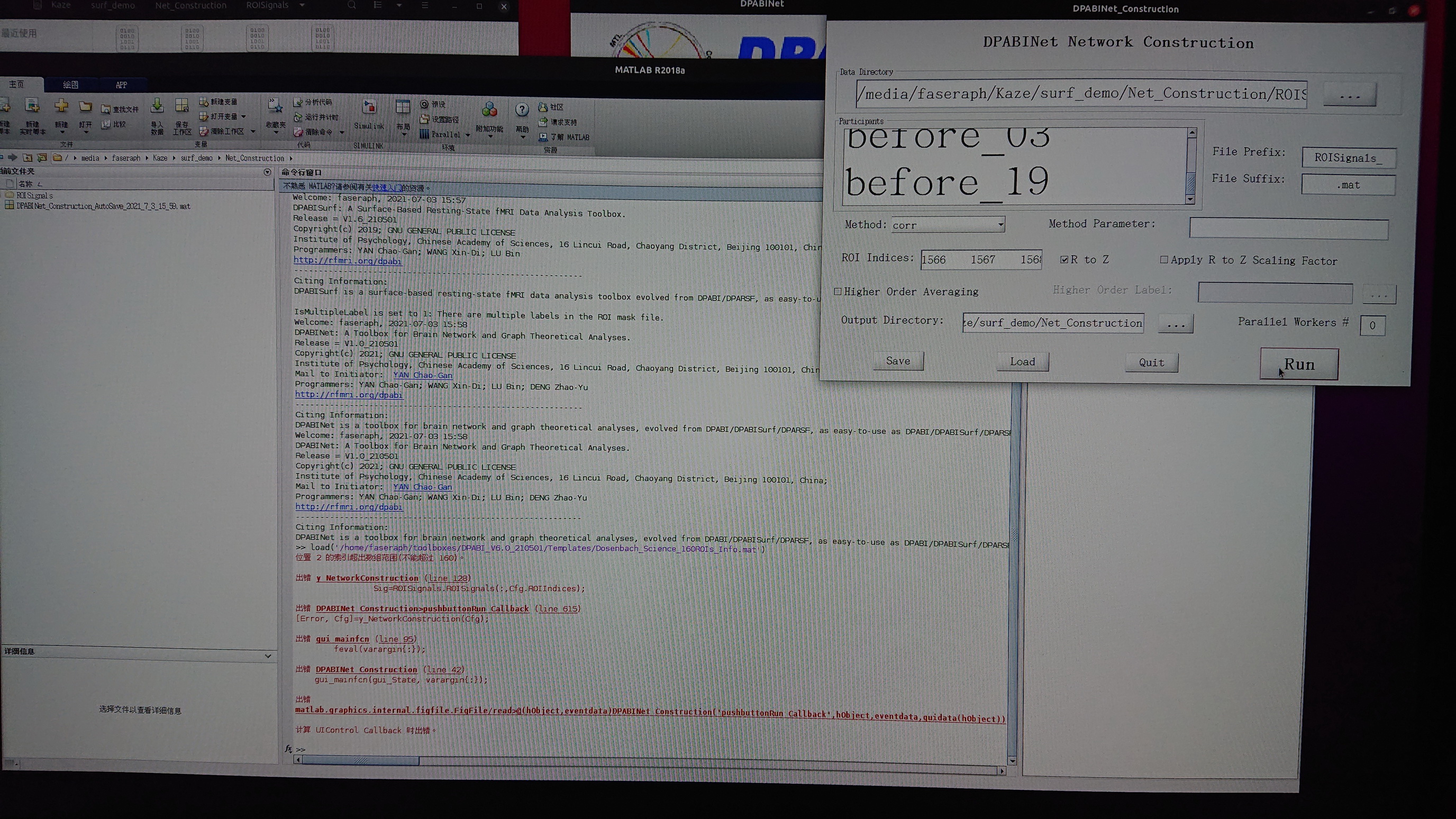This screenshot has width=1456, height=819.
Task: Switch to the Plots (绘图) ribbon tab
Action: pyautogui.click(x=71, y=85)
